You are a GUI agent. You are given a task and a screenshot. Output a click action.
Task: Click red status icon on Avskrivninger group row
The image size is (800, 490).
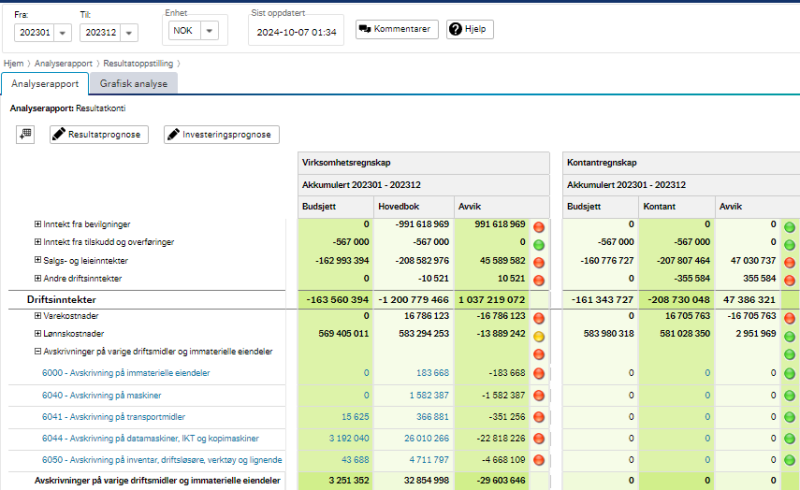click(539, 354)
